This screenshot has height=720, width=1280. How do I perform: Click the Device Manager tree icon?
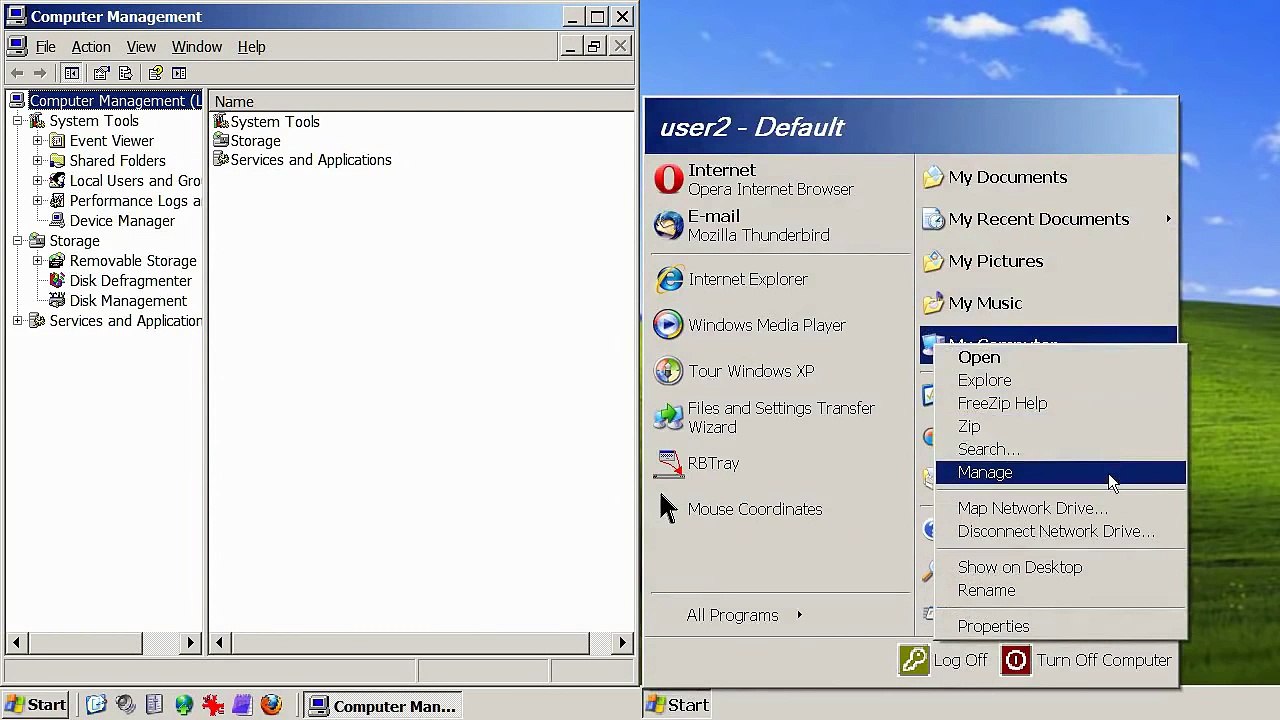click(57, 221)
